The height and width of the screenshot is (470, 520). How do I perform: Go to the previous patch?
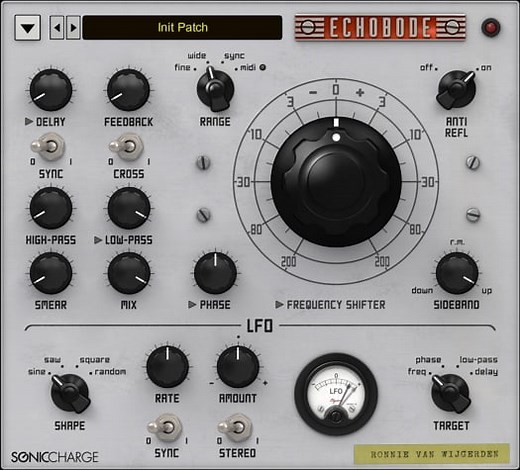point(57,28)
